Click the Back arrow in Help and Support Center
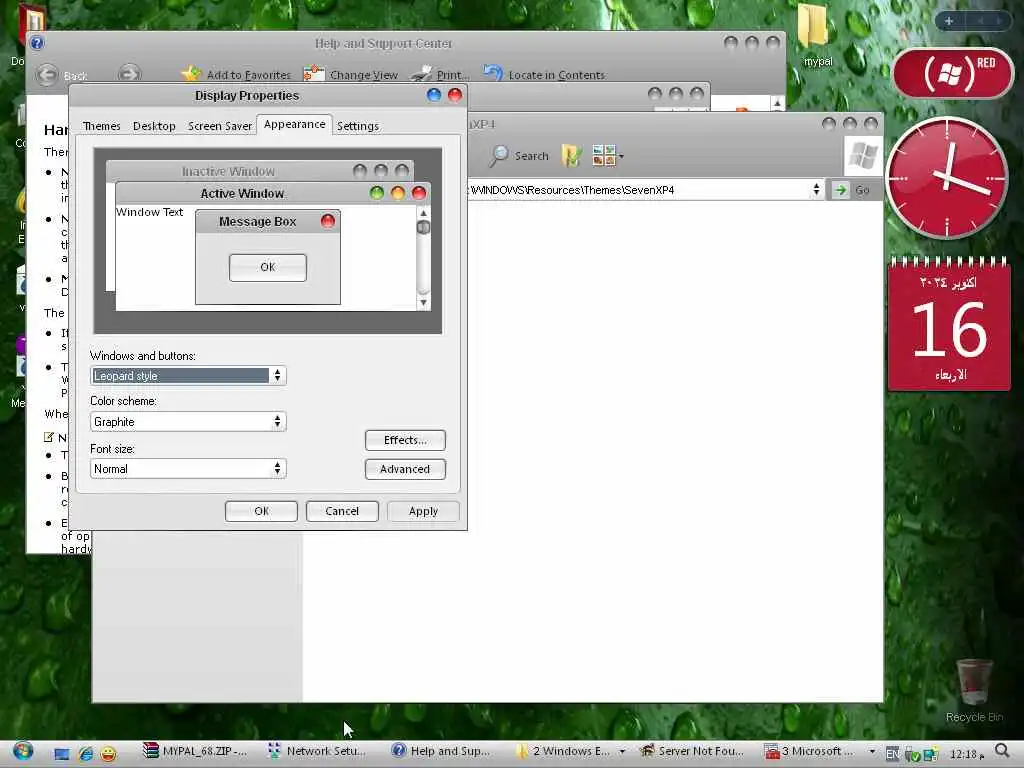Image resolution: width=1024 pixels, height=768 pixels. click(47, 74)
